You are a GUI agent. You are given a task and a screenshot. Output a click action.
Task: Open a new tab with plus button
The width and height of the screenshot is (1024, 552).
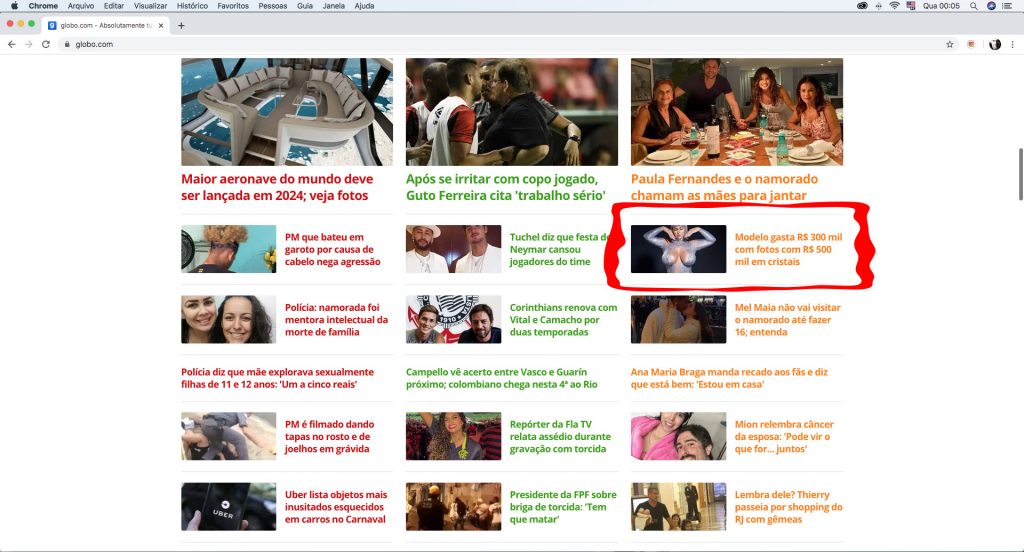point(181,25)
